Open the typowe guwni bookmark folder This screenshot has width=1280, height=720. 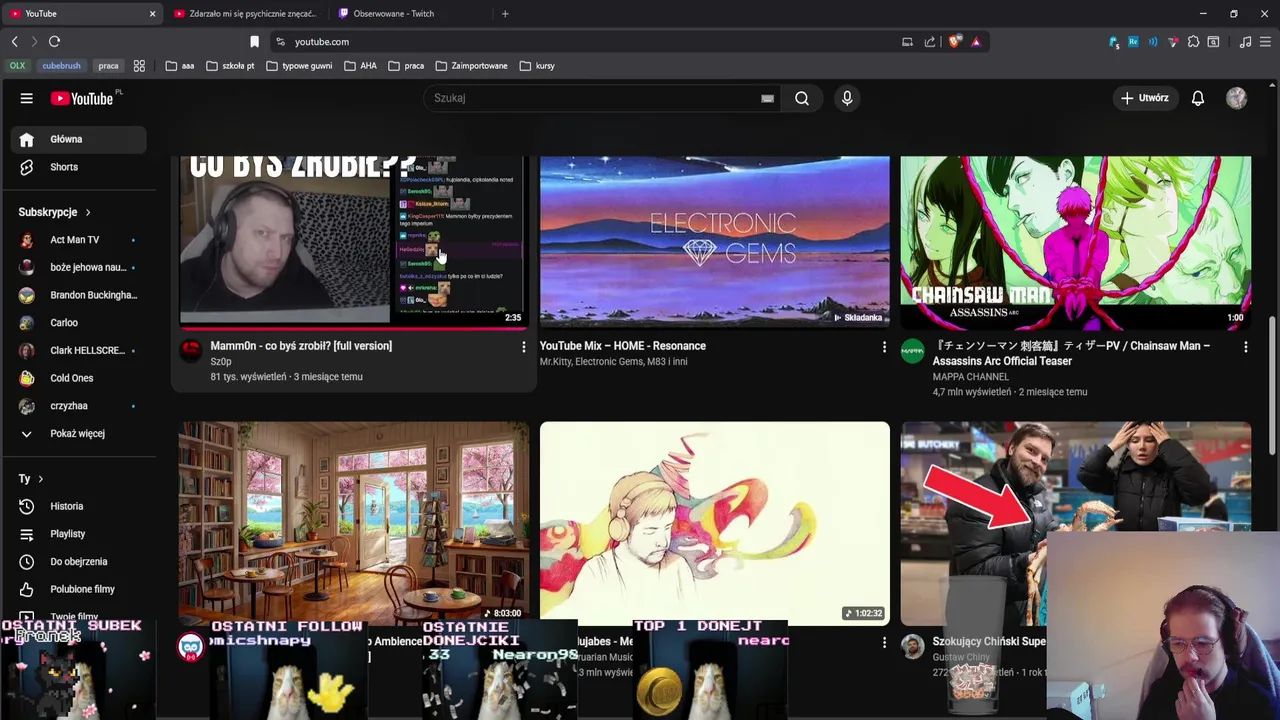coord(299,65)
